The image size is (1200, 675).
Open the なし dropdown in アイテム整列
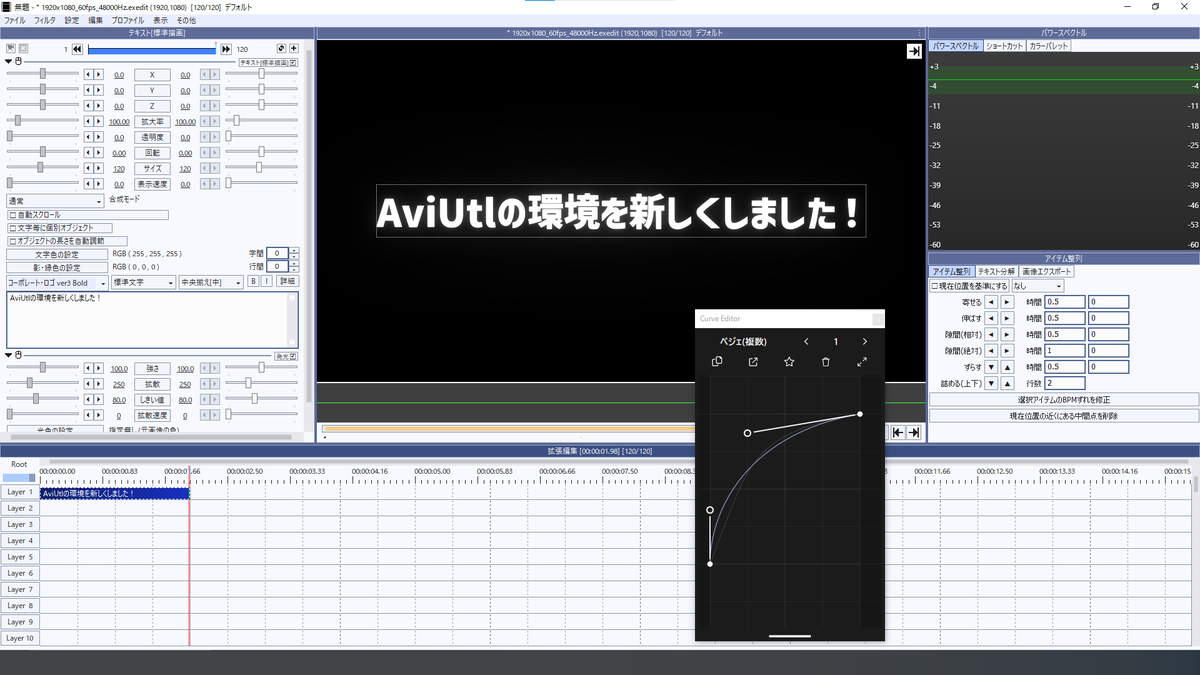[1037, 286]
